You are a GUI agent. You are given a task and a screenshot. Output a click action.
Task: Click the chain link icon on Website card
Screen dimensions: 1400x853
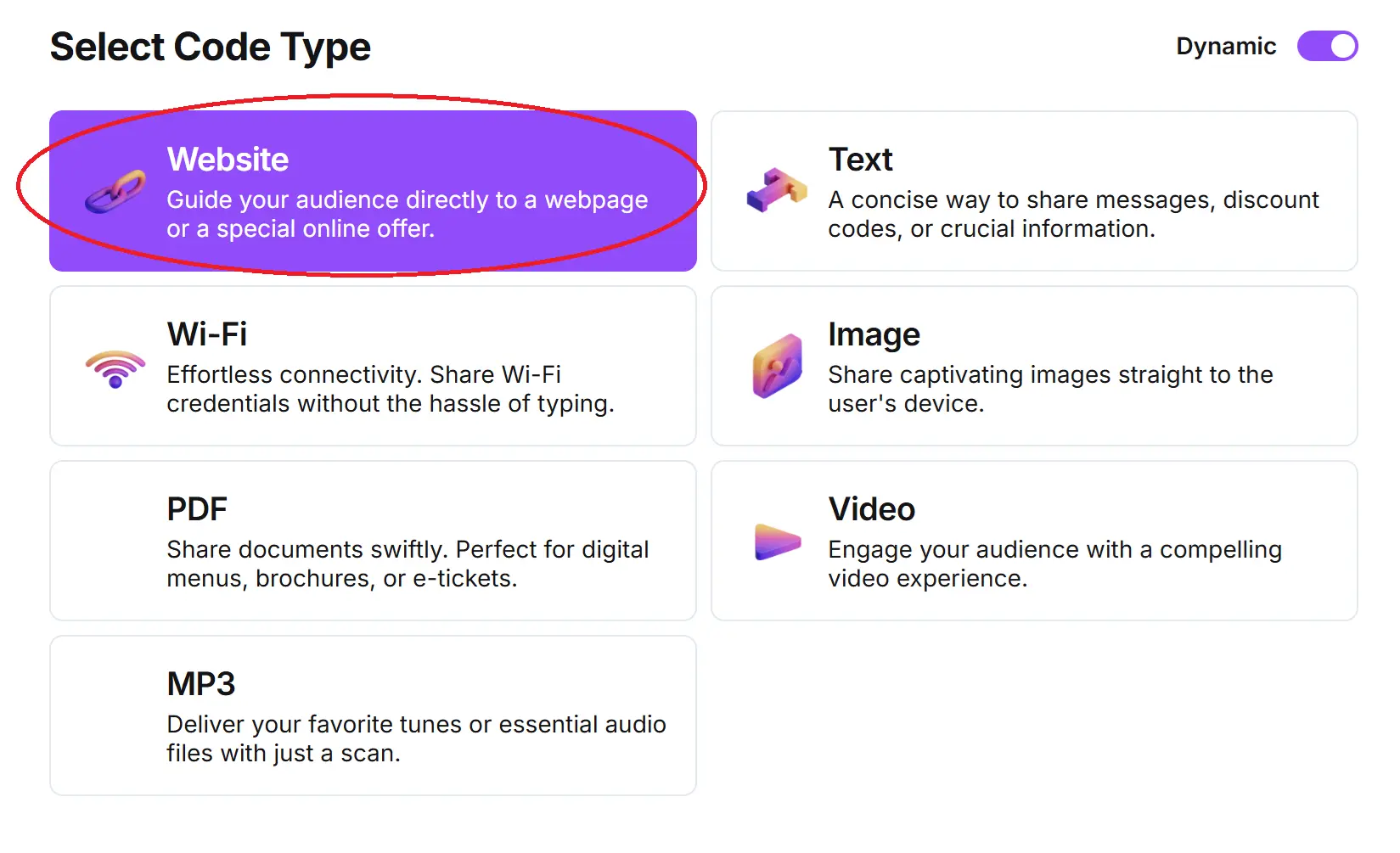click(115, 192)
